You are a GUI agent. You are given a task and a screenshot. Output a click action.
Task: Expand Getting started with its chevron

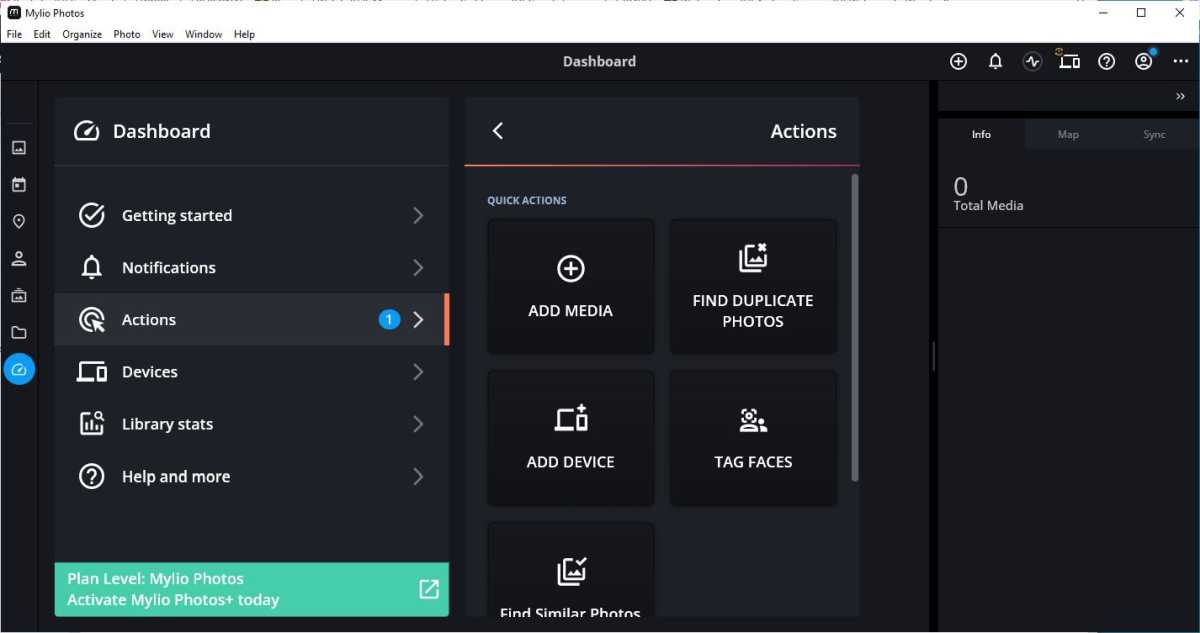(x=418, y=215)
